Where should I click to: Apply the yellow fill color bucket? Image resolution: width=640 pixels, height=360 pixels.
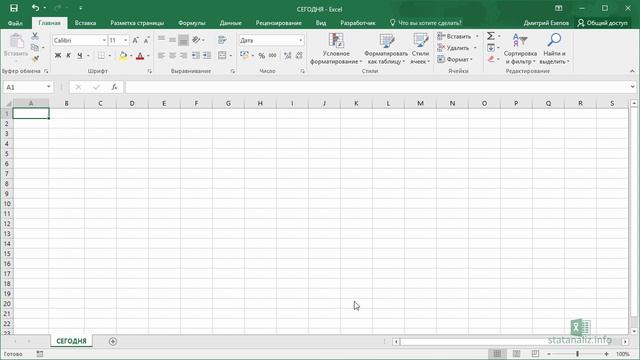(123, 56)
